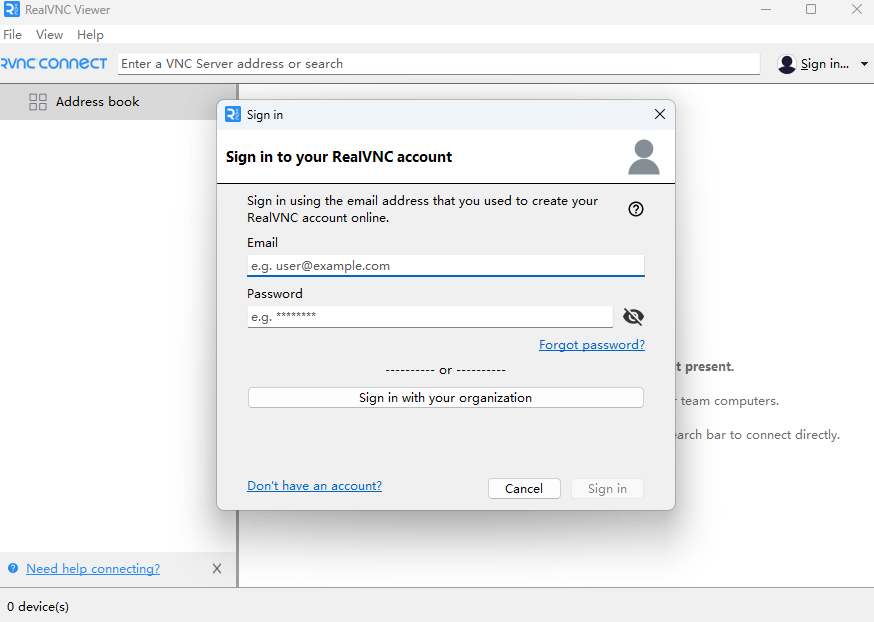Open the Help menu

pos(90,35)
